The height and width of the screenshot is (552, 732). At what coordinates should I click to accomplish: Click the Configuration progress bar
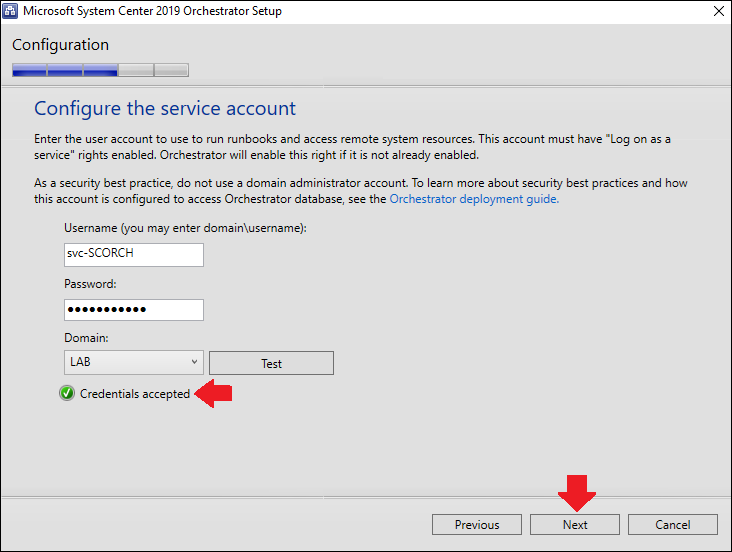[x=100, y=70]
